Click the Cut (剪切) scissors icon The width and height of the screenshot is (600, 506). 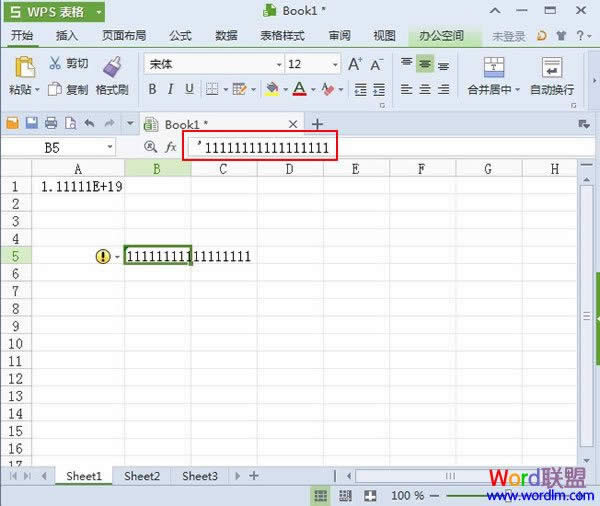coord(54,64)
